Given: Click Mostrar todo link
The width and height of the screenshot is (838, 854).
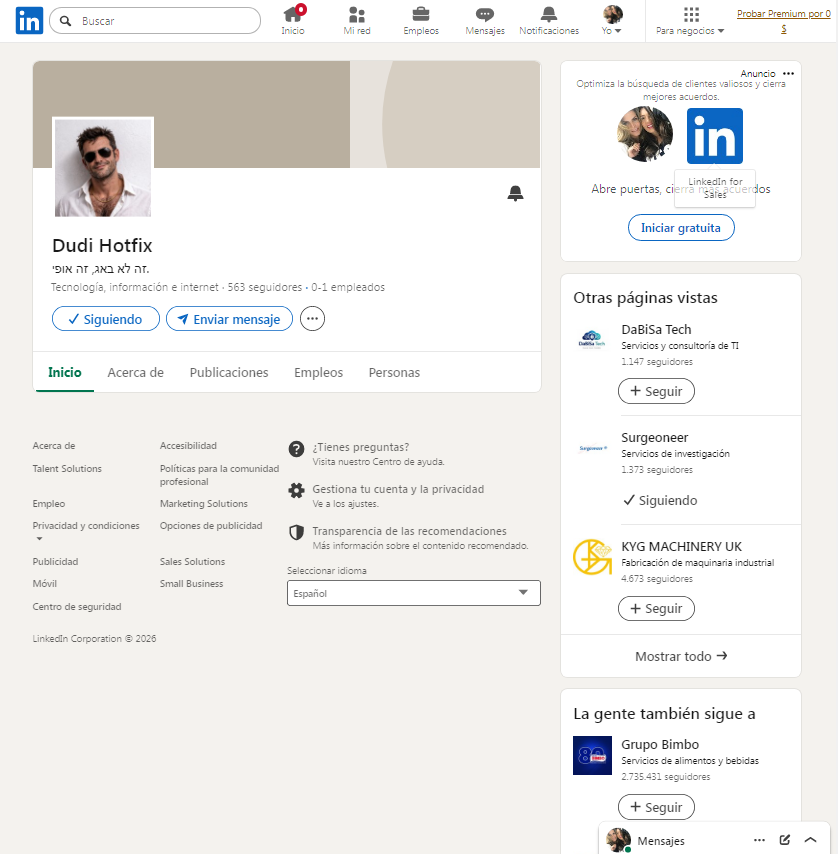Looking at the screenshot, I should coord(681,656).
